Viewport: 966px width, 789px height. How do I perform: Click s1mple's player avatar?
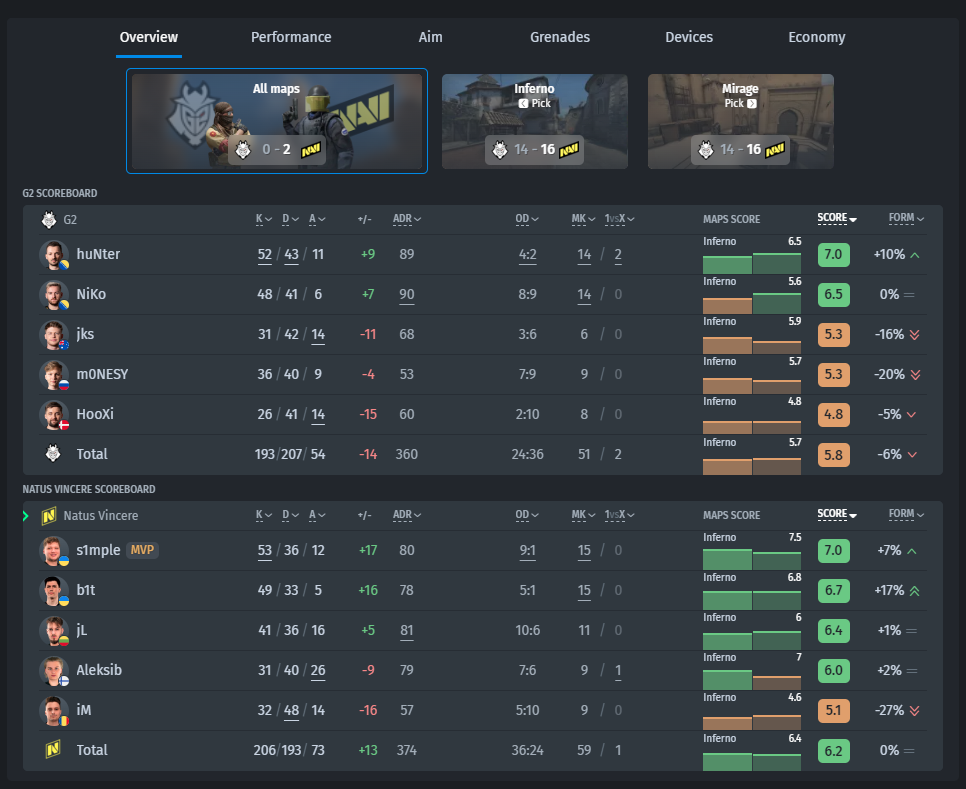pyautogui.click(x=54, y=551)
